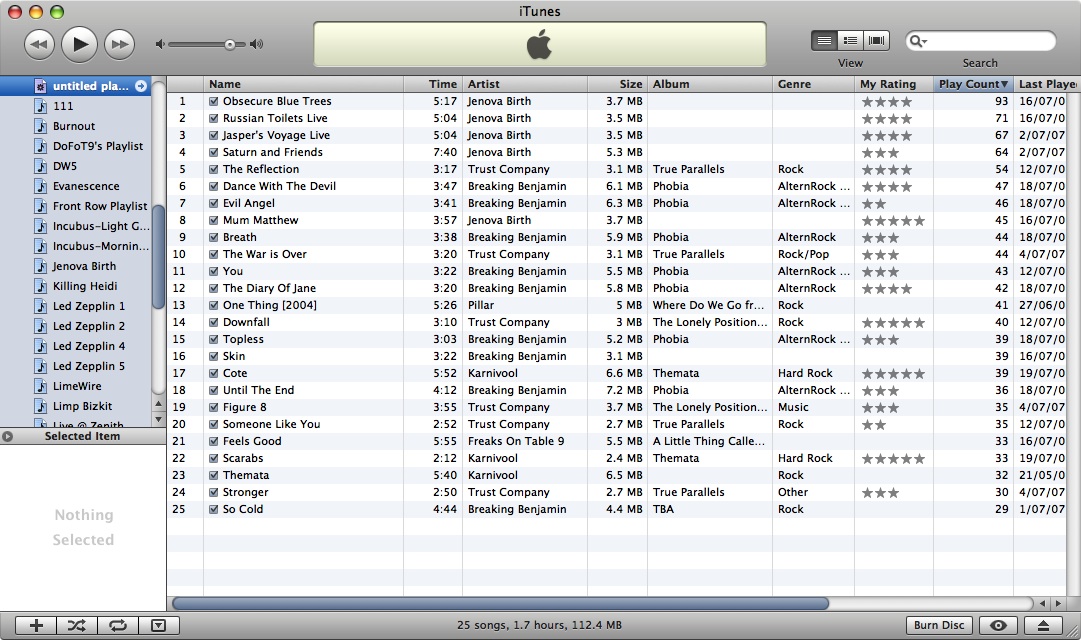
Task: Sort by Genre column header
Action: [x=813, y=84]
